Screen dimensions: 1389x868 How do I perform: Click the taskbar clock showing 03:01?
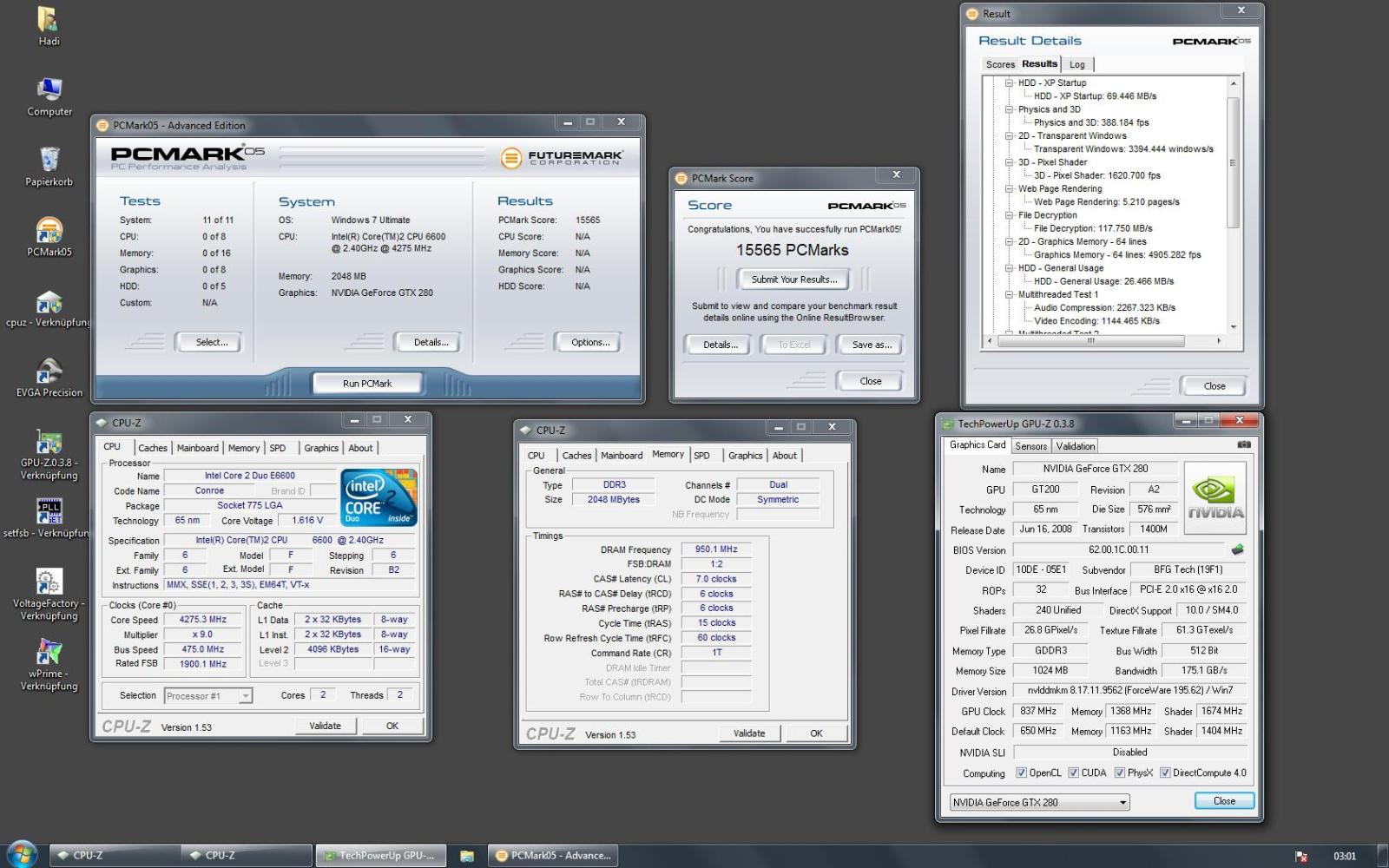point(1345,856)
